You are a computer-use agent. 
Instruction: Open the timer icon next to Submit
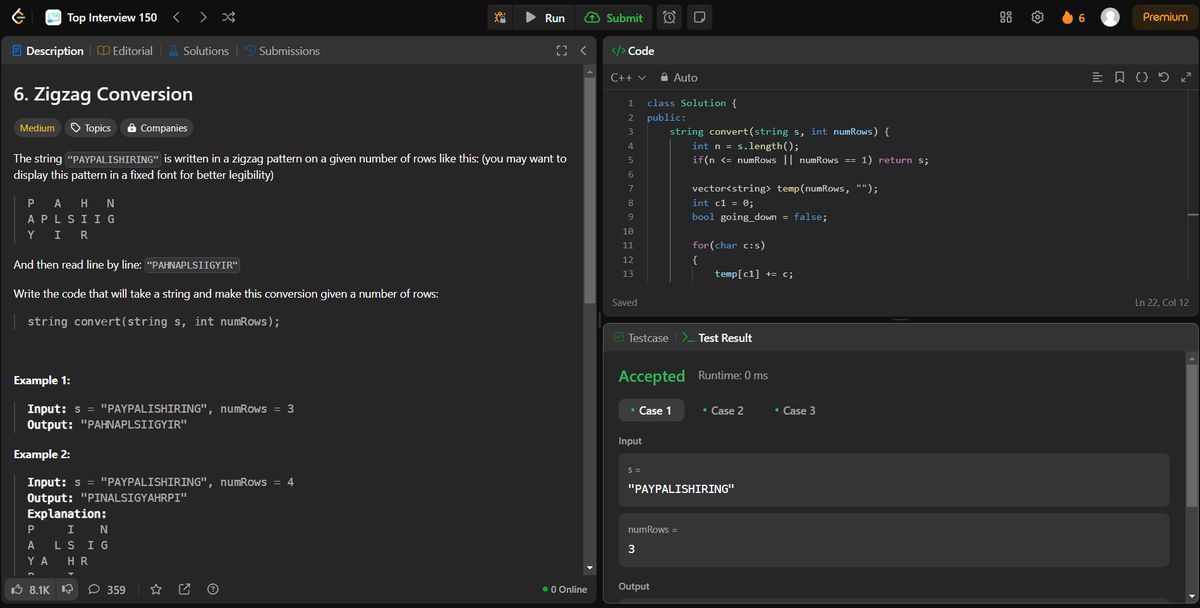click(669, 17)
